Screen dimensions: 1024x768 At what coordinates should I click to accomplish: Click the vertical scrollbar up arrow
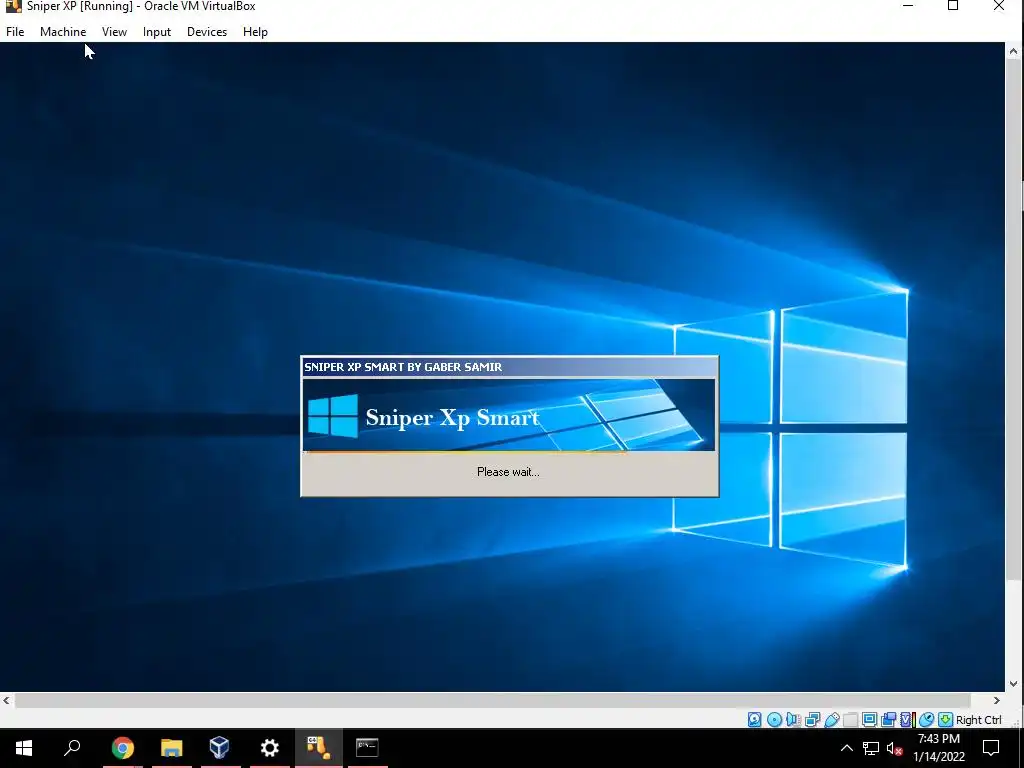click(x=1014, y=51)
